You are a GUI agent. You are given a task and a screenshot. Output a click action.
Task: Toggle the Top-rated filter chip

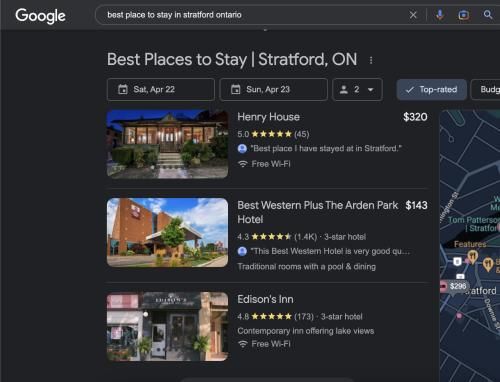coord(432,89)
